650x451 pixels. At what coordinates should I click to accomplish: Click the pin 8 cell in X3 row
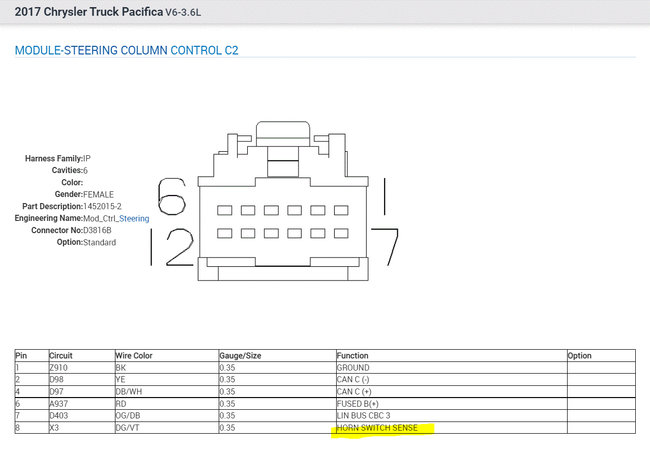32,428
